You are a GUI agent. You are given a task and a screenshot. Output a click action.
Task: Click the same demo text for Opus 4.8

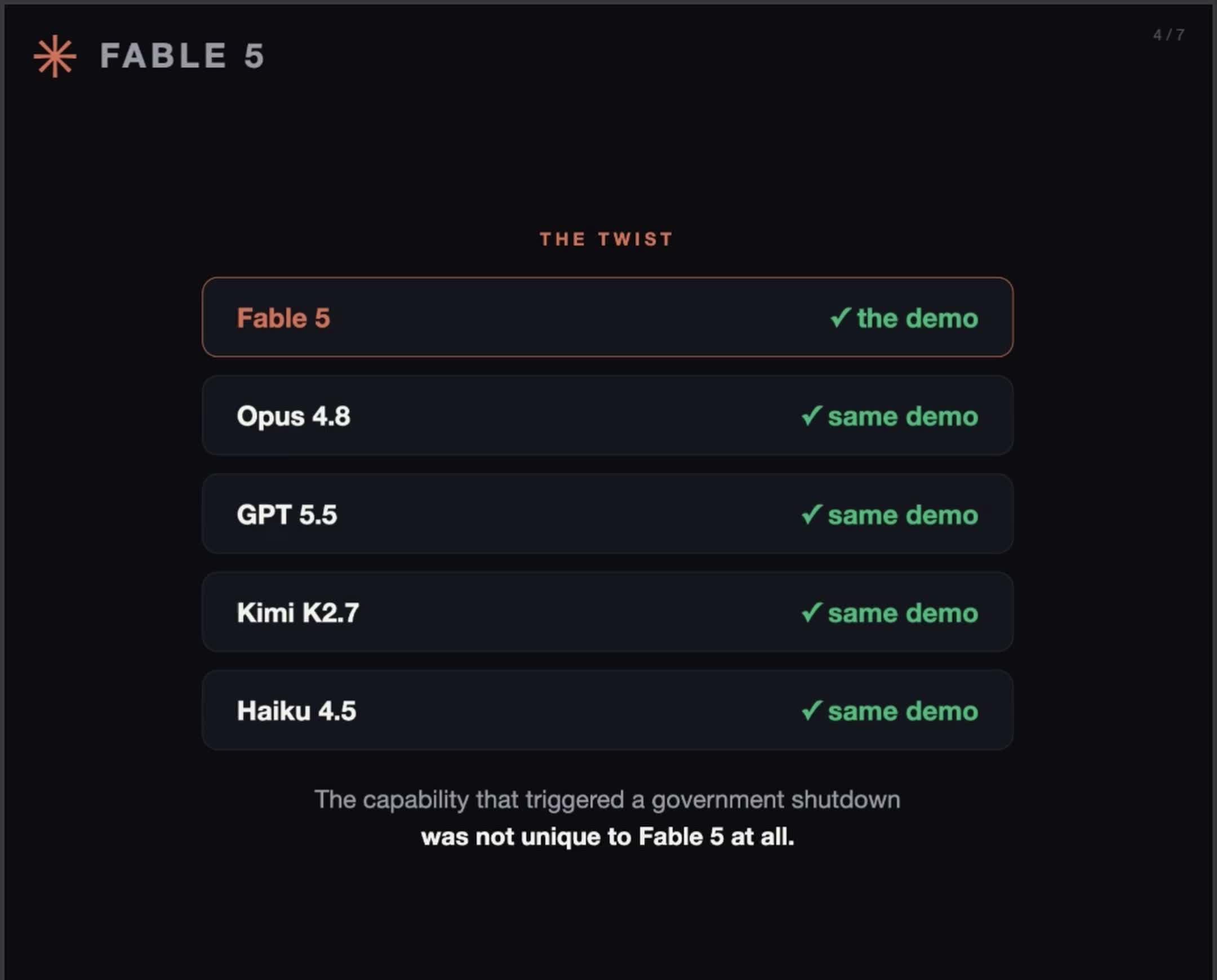click(x=903, y=416)
